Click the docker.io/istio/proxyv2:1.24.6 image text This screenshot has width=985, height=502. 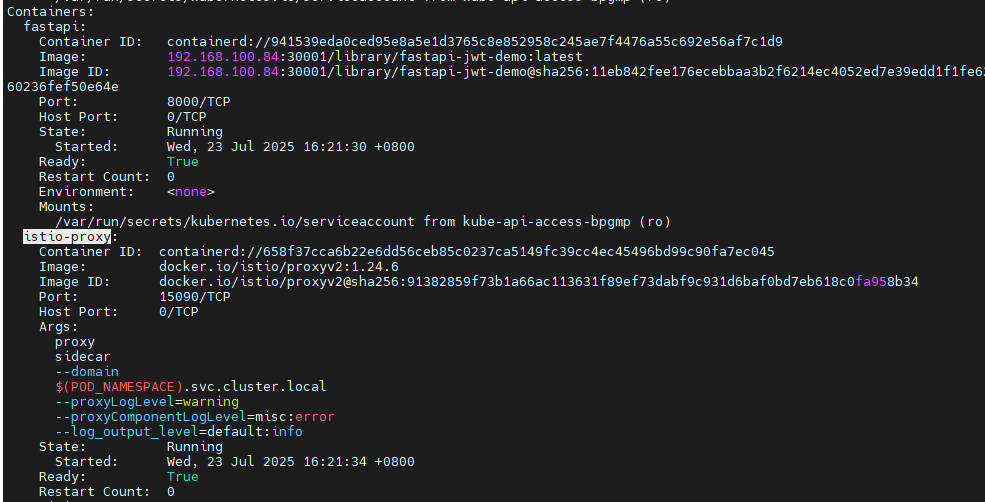click(x=278, y=266)
